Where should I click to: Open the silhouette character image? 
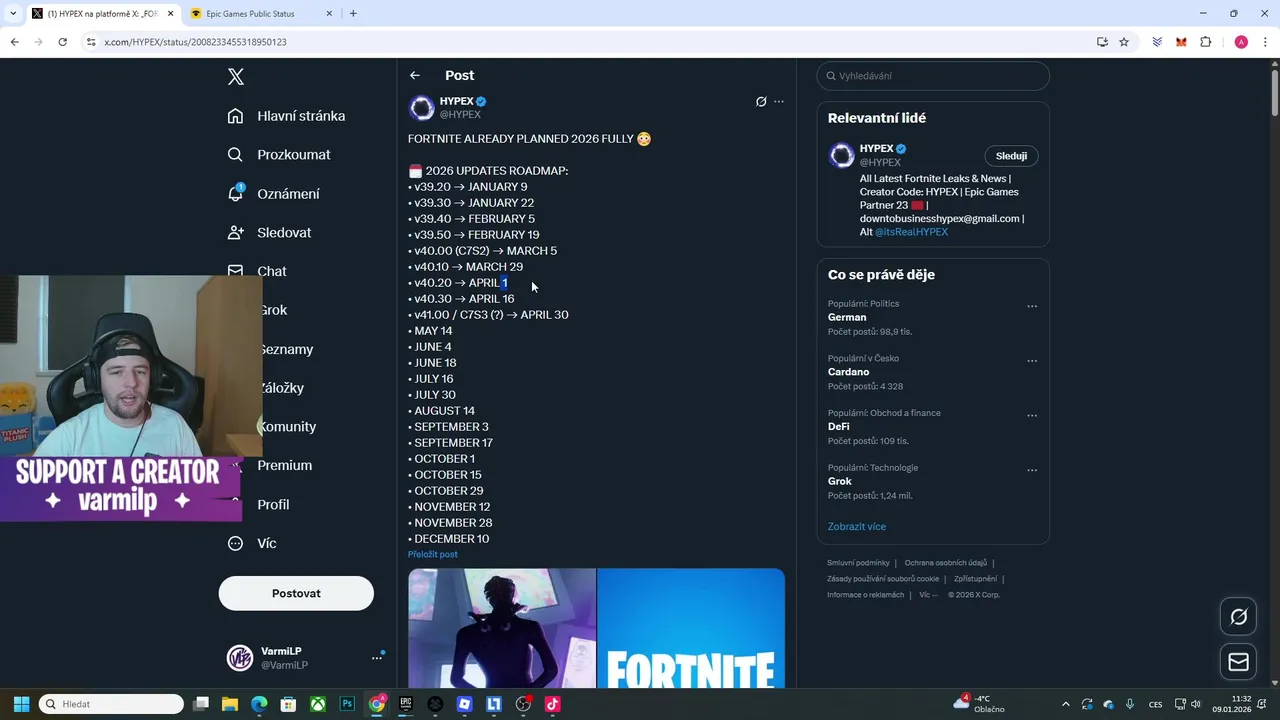502,629
